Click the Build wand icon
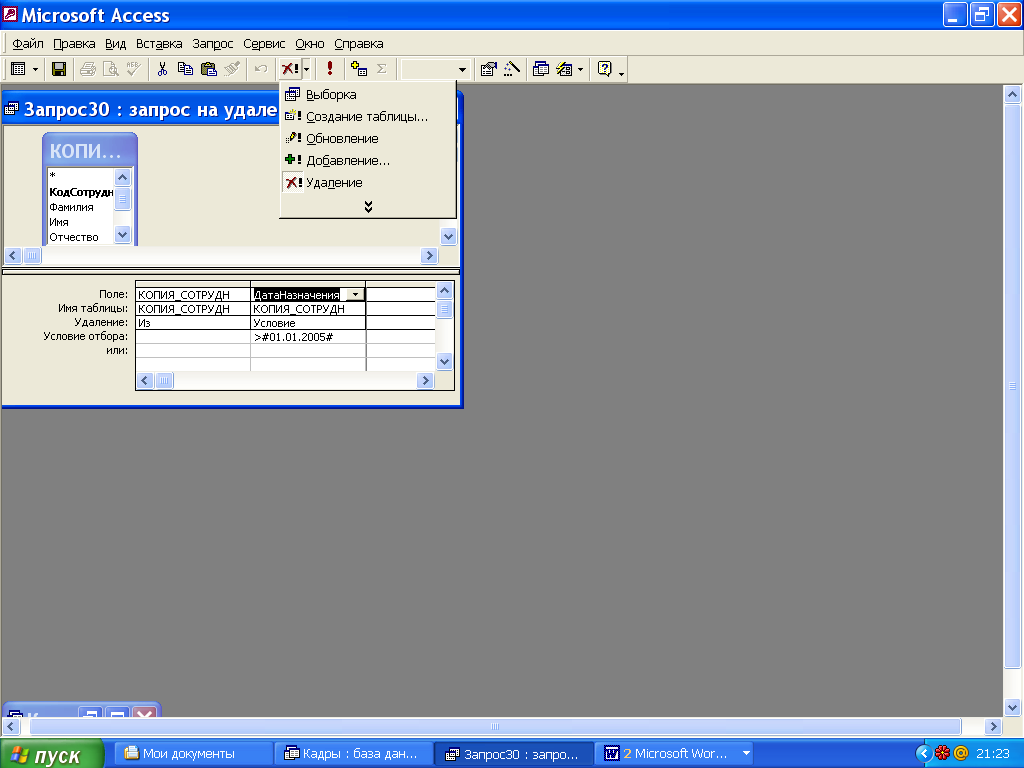 click(512, 69)
